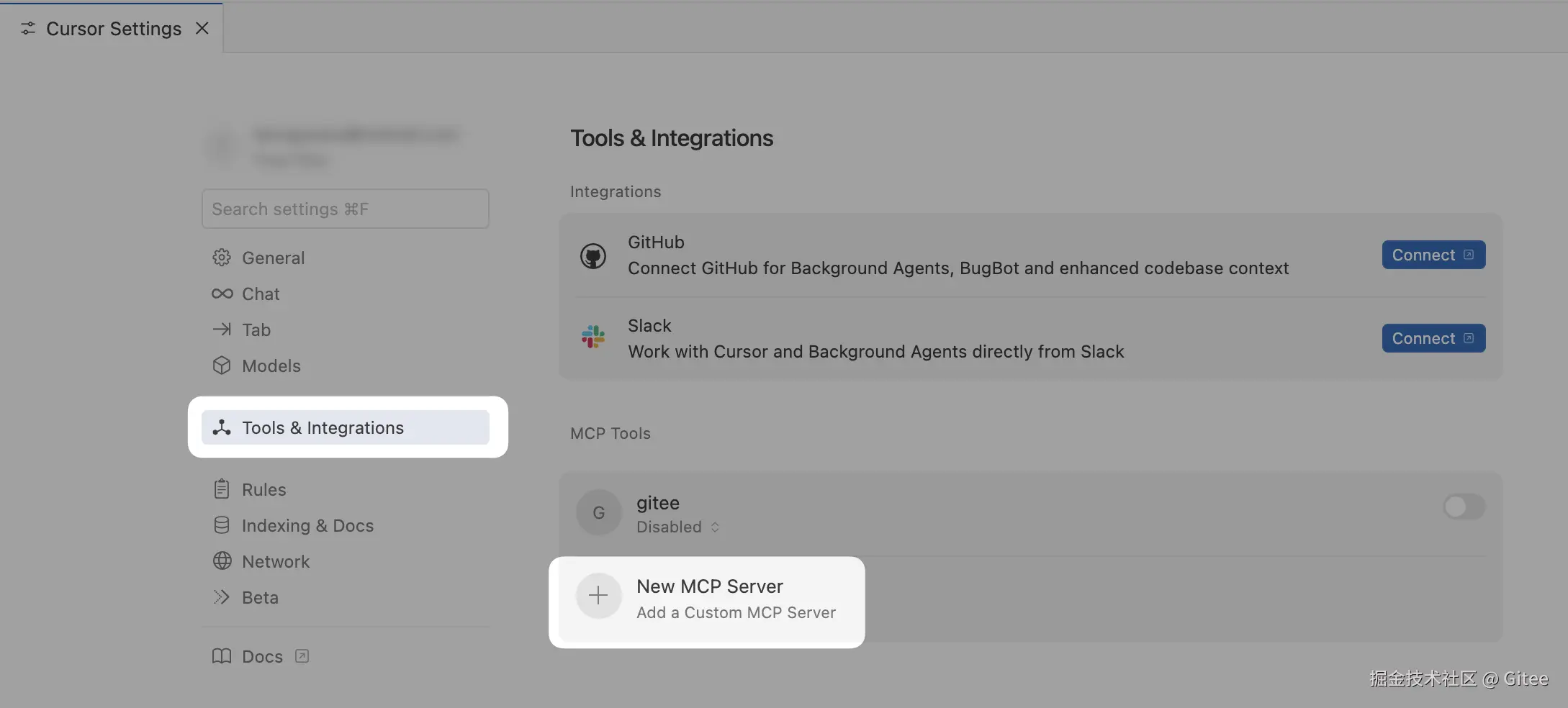Focus the Search settings field
The height and width of the screenshot is (708, 1568).
tap(346, 209)
